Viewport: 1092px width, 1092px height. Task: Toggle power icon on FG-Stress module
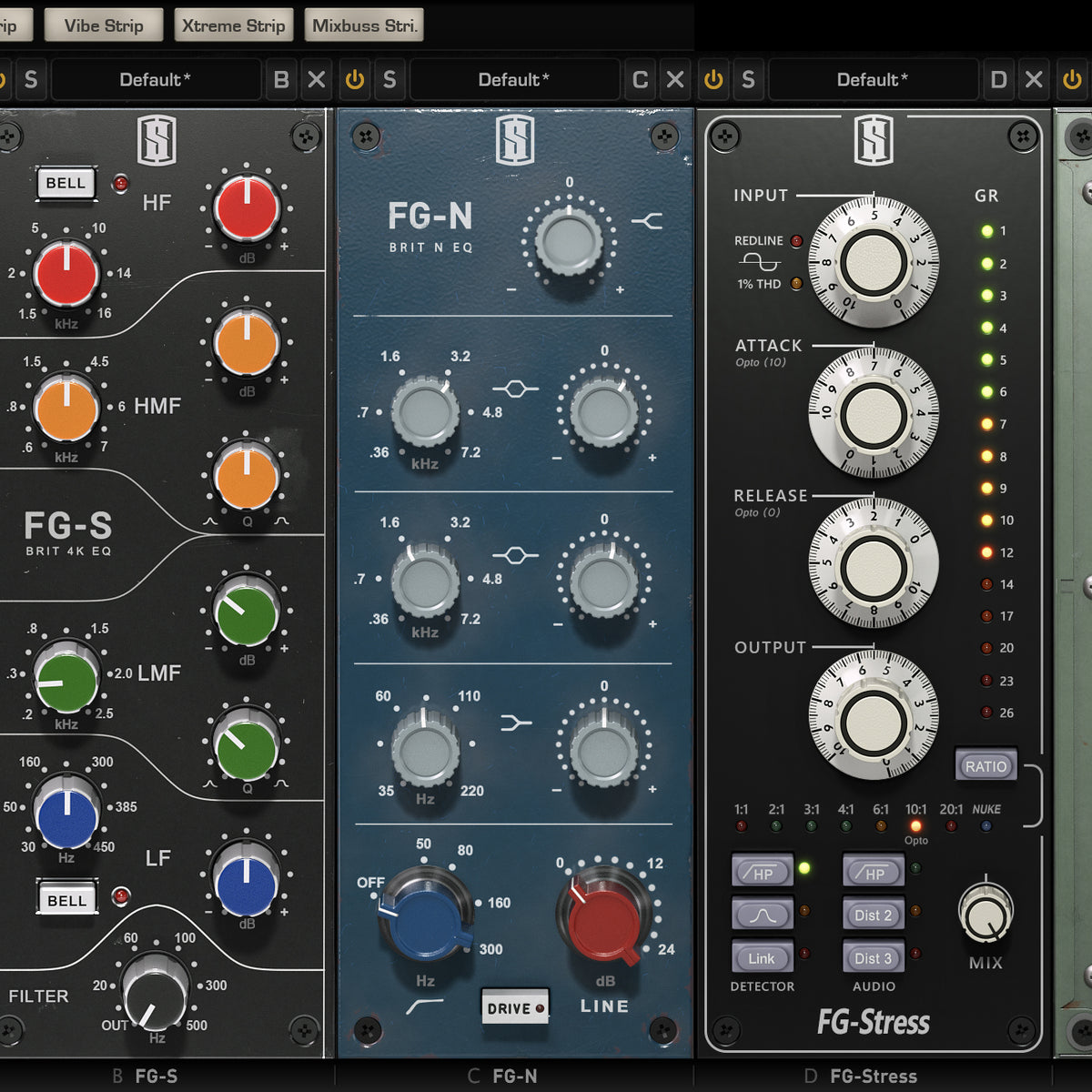(x=713, y=80)
